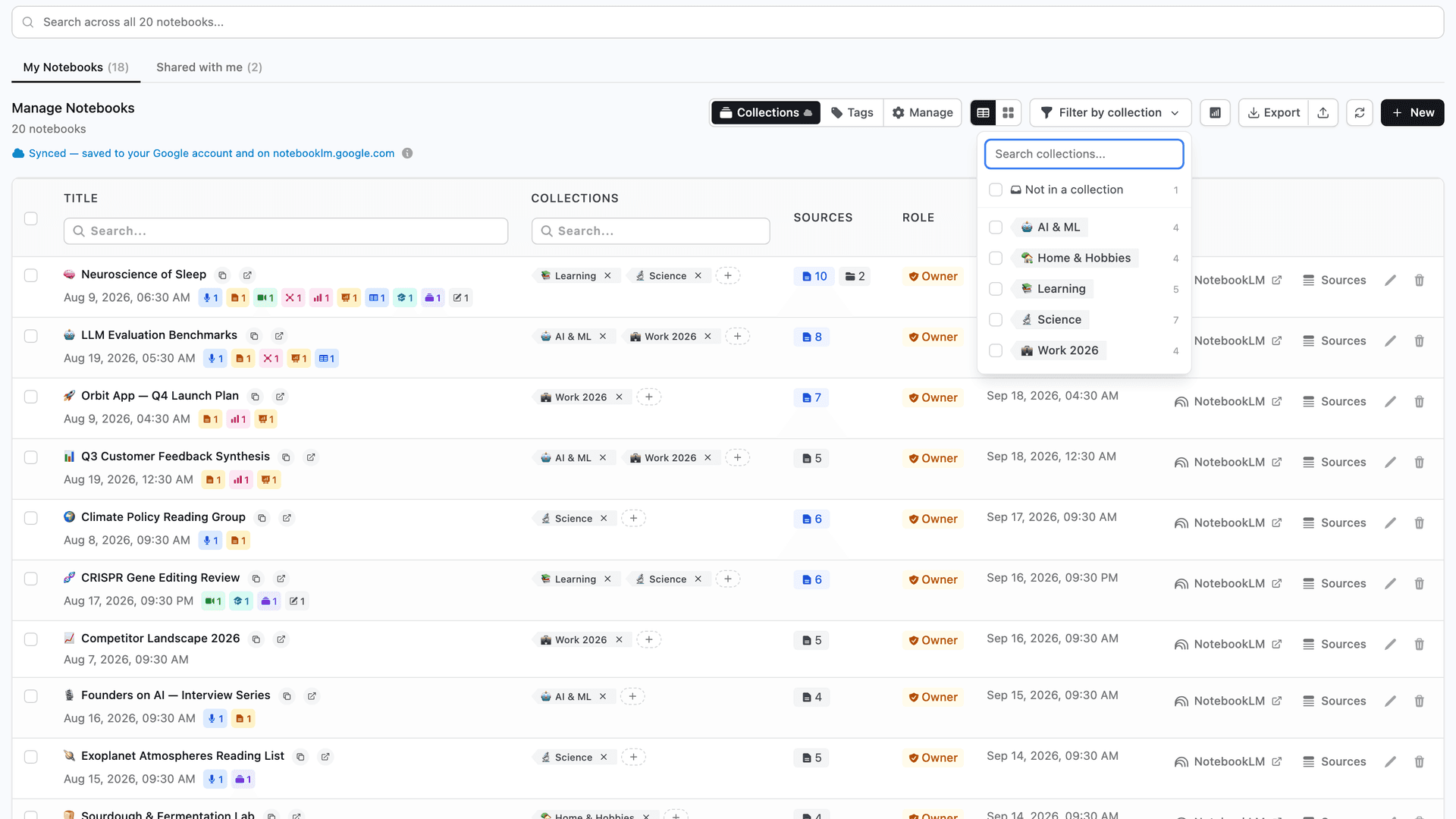This screenshot has width=1456, height=819.
Task: Open LLM Evaluation Benchmarks in external link
Action: click(279, 336)
